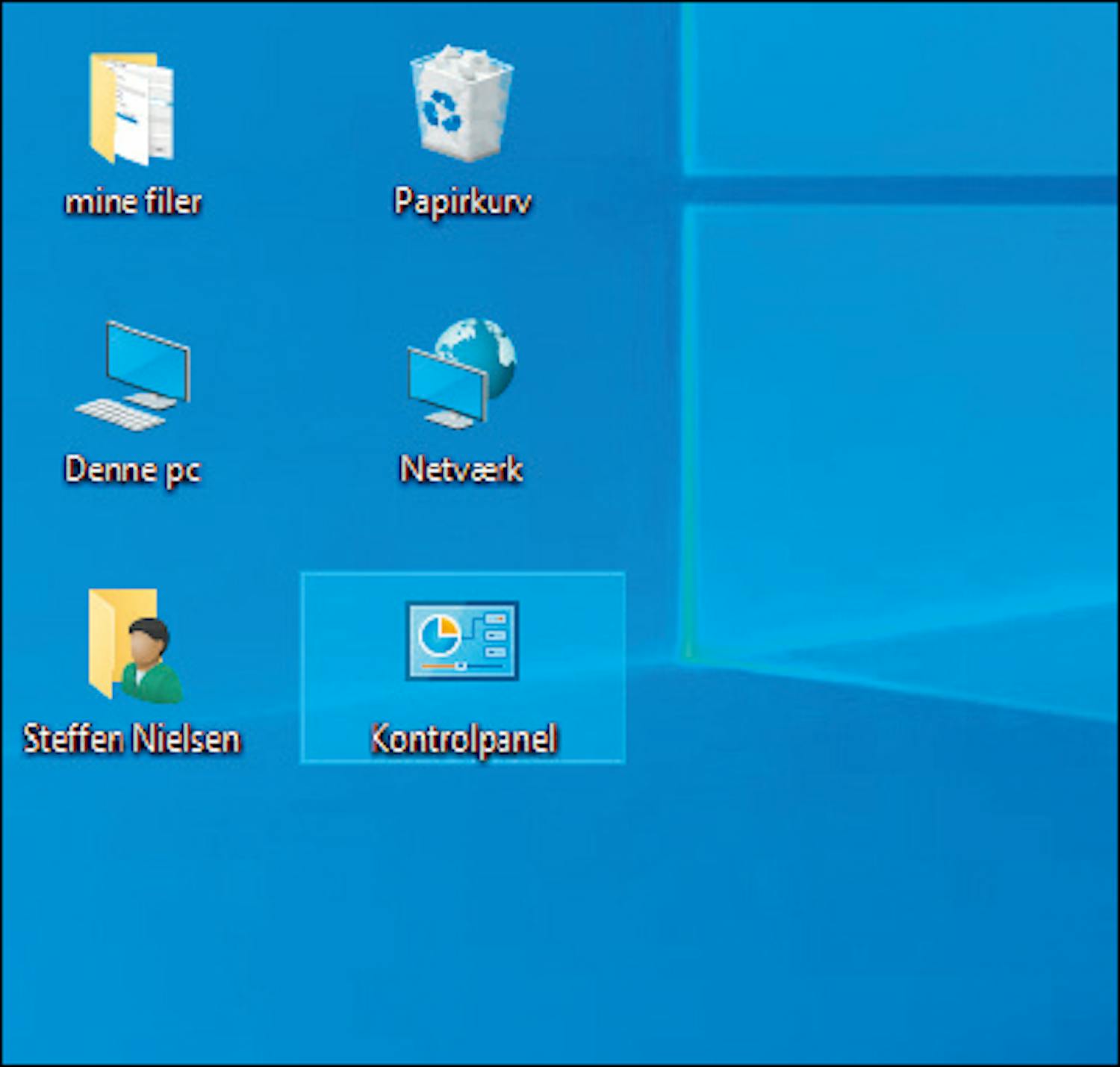Select the Netværk network icon
1120x1067 pixels.
pos(462,373)
